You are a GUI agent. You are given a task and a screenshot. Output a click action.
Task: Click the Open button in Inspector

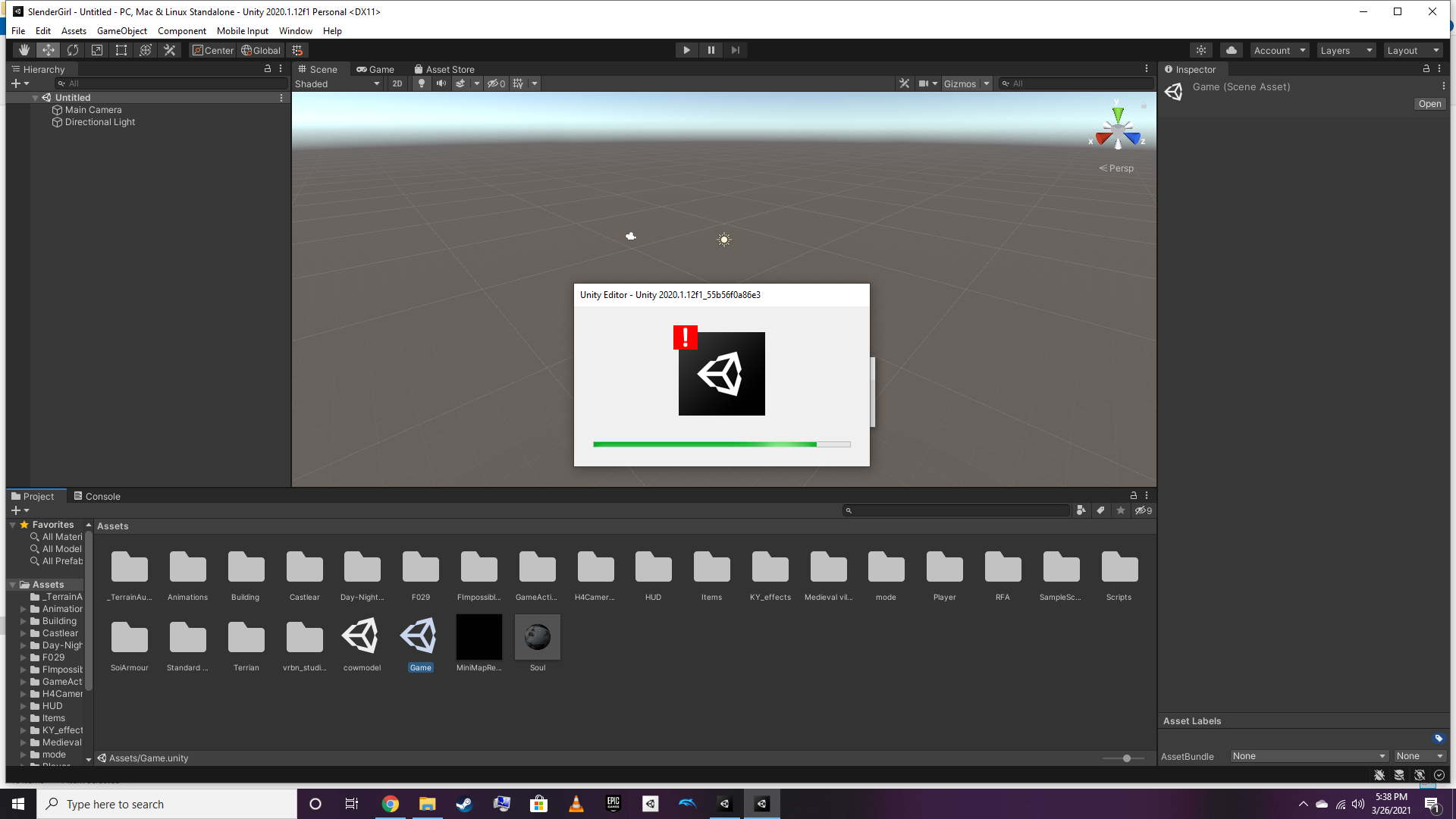1429,104
